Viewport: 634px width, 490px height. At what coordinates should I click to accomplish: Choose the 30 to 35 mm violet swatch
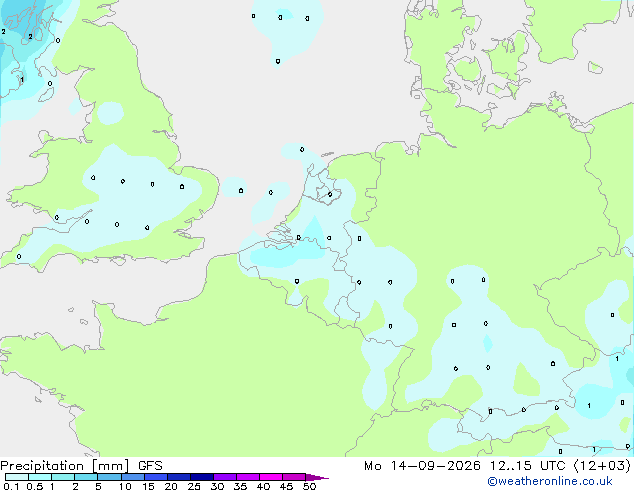225,477
